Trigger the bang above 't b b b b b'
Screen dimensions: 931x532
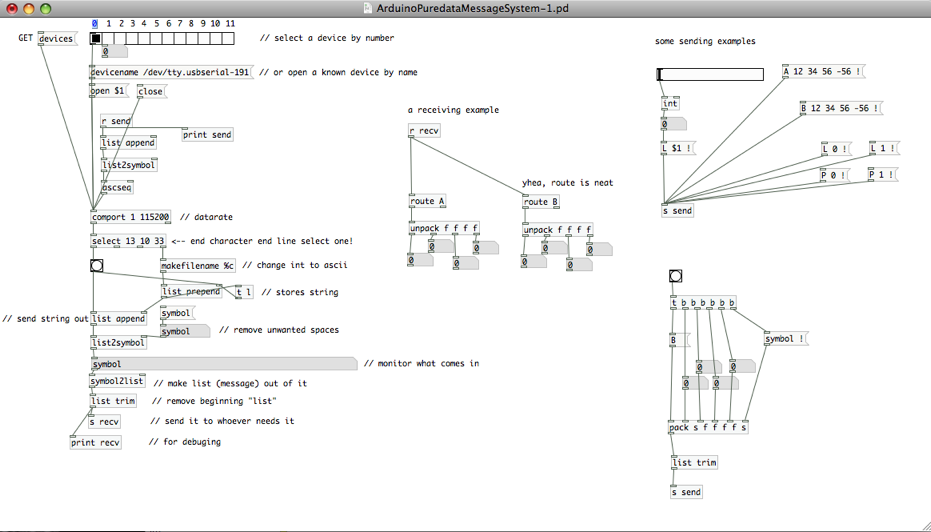point(675,277)
